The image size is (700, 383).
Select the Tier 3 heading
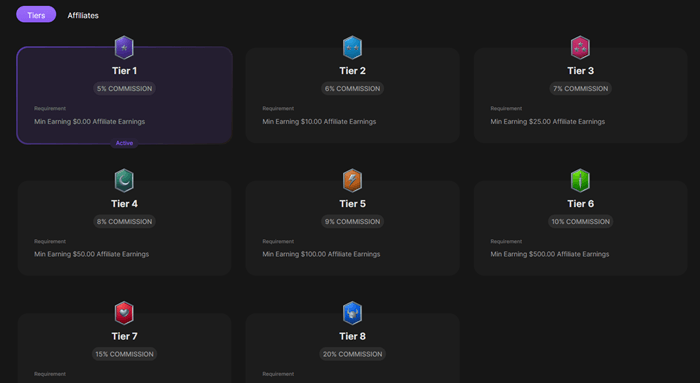click(580, 71)
